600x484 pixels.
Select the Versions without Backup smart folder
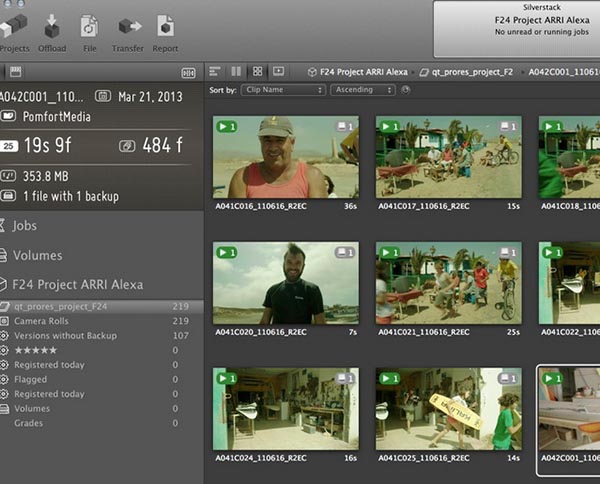click(x=60, y=335)
